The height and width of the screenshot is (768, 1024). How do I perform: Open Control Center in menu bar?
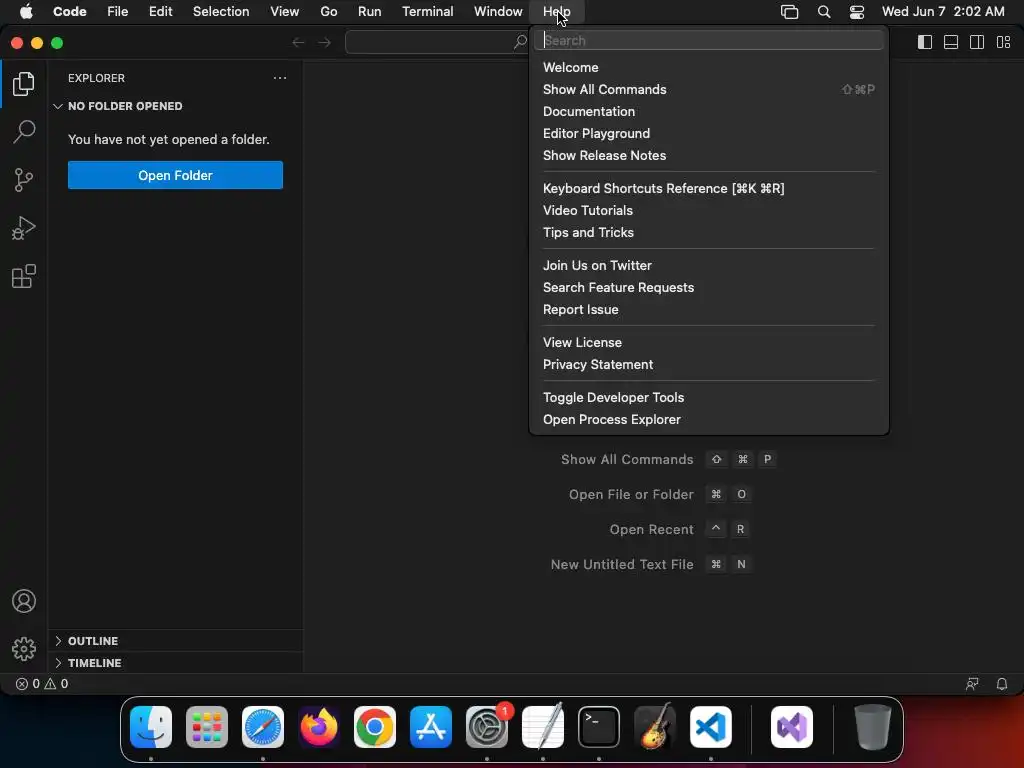coord(857,12)
